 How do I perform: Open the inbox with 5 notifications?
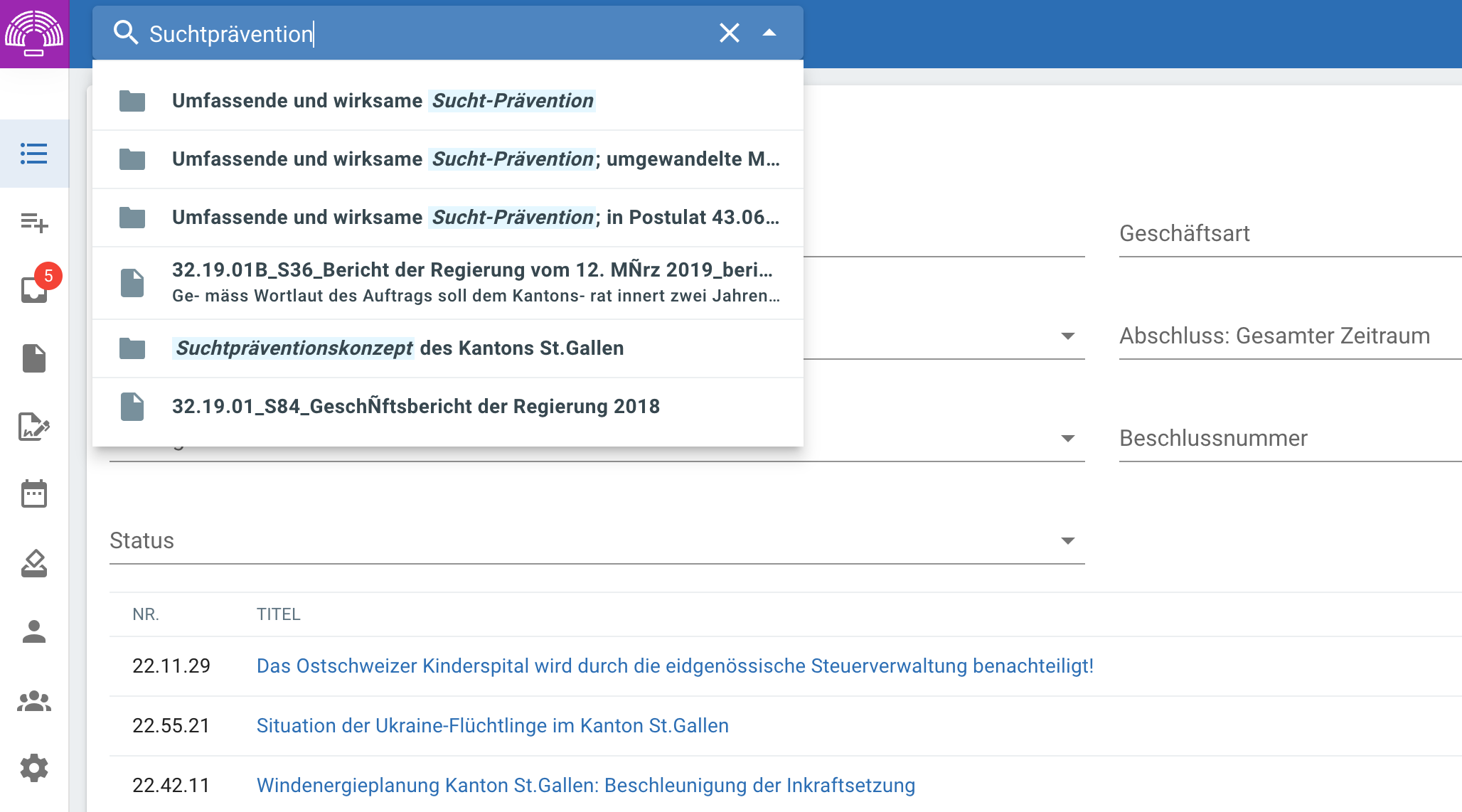(x=34, y=289)
